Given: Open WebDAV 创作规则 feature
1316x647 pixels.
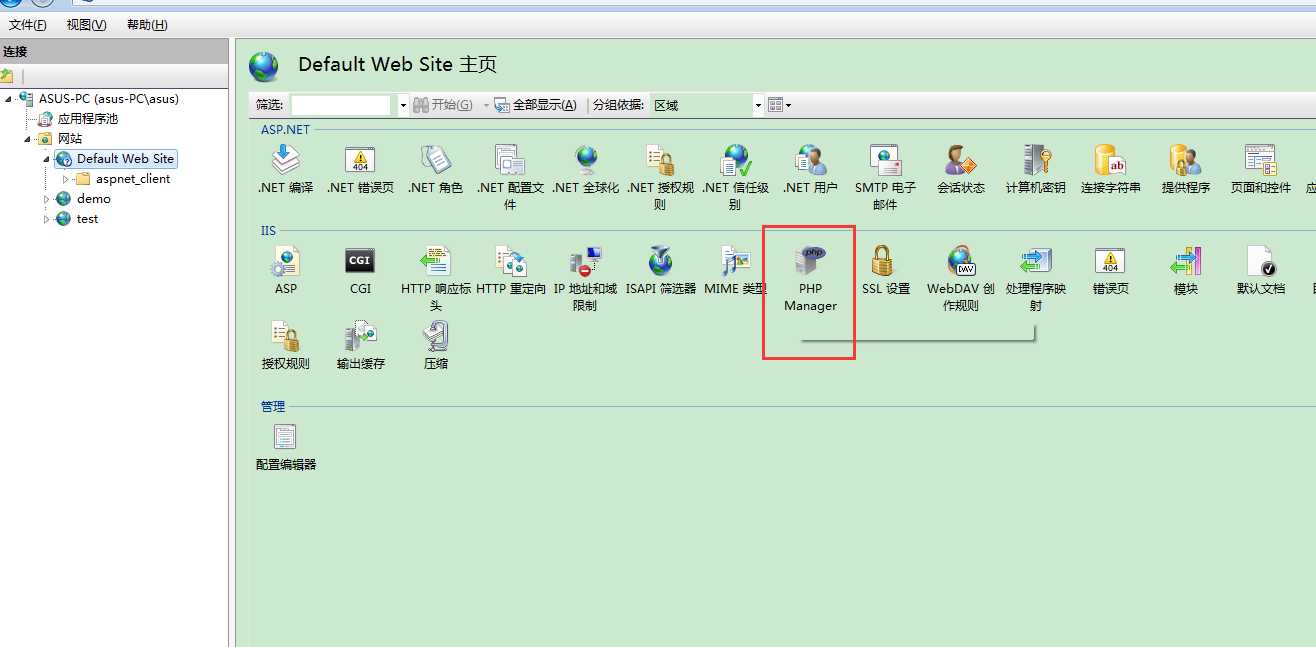Looking at the screenshot, I should pyautogui.click(x=961, y=278).
